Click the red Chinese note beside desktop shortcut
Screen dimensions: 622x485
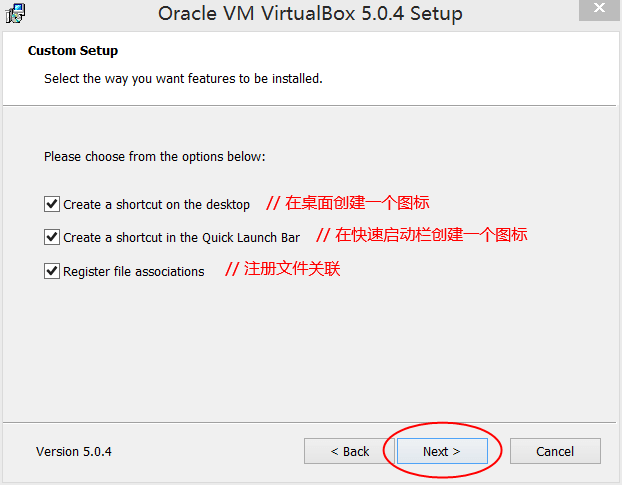coord(348,203)
